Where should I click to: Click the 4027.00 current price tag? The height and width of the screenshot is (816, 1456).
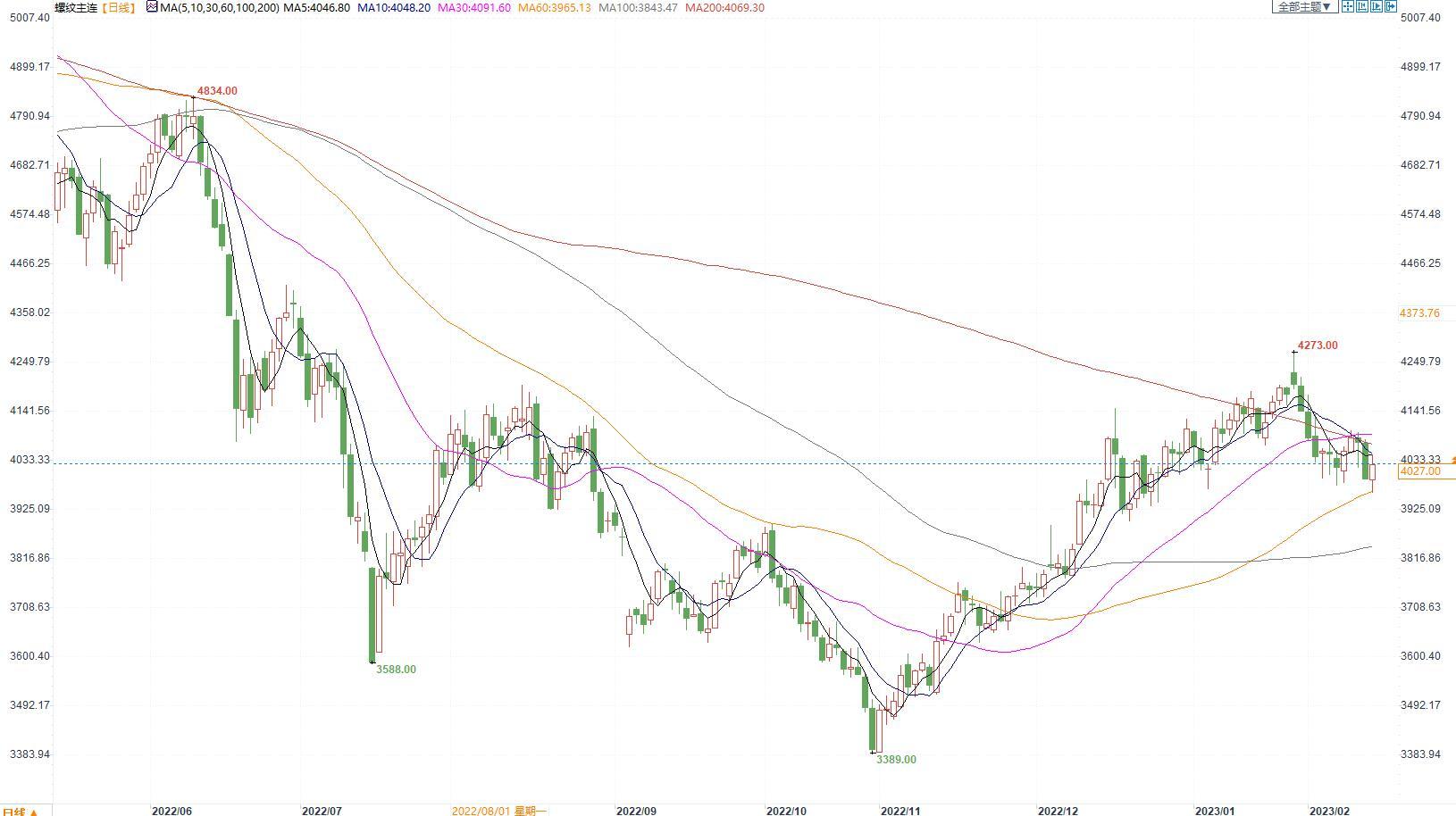tap(1419, 471)
